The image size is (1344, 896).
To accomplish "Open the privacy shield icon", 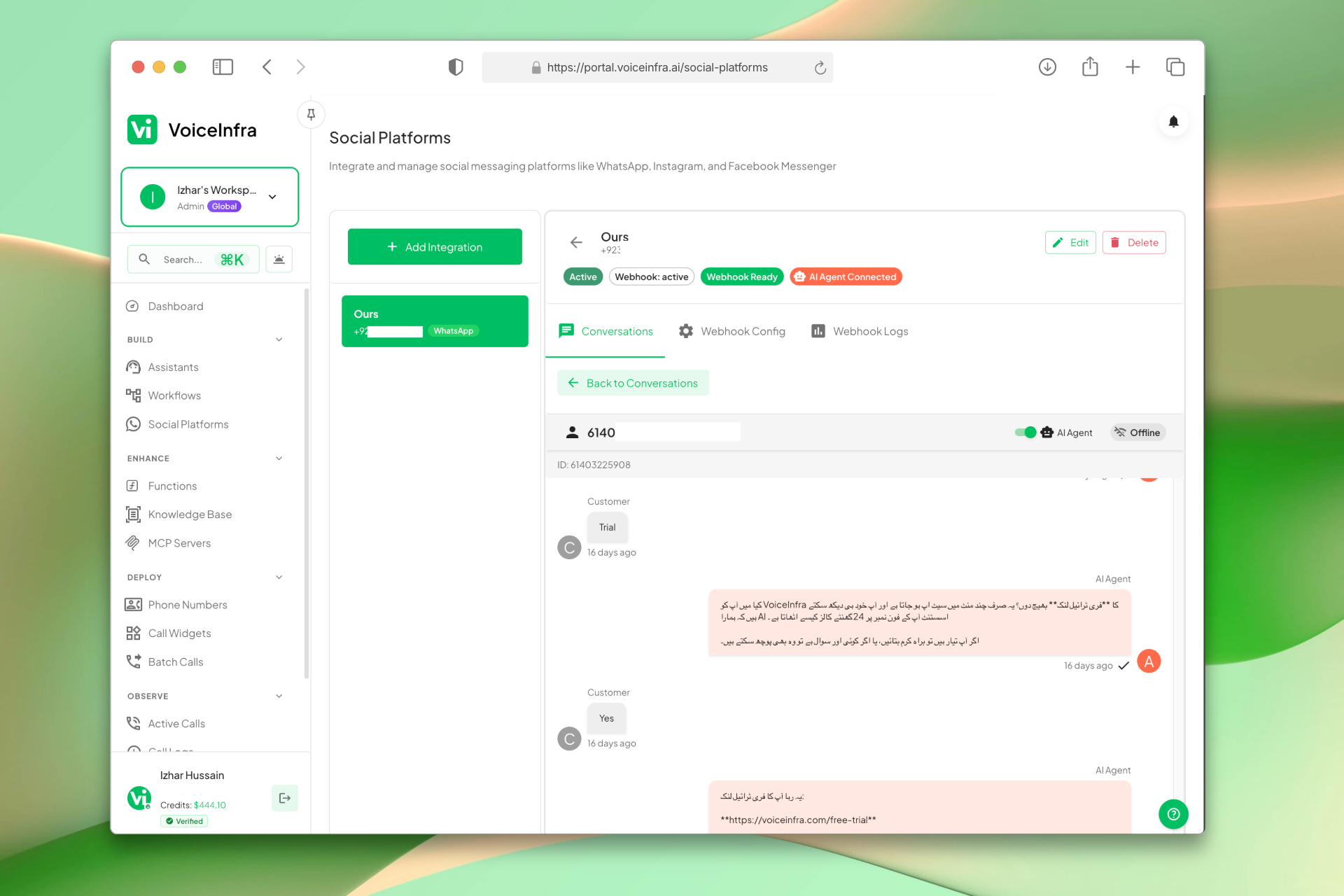I will pos(456,67).
